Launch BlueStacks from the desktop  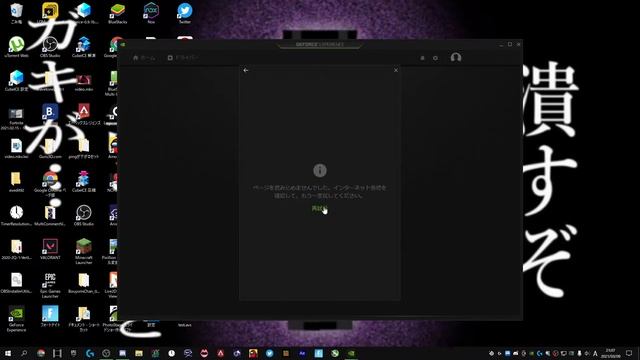click(x=118, y=13)
